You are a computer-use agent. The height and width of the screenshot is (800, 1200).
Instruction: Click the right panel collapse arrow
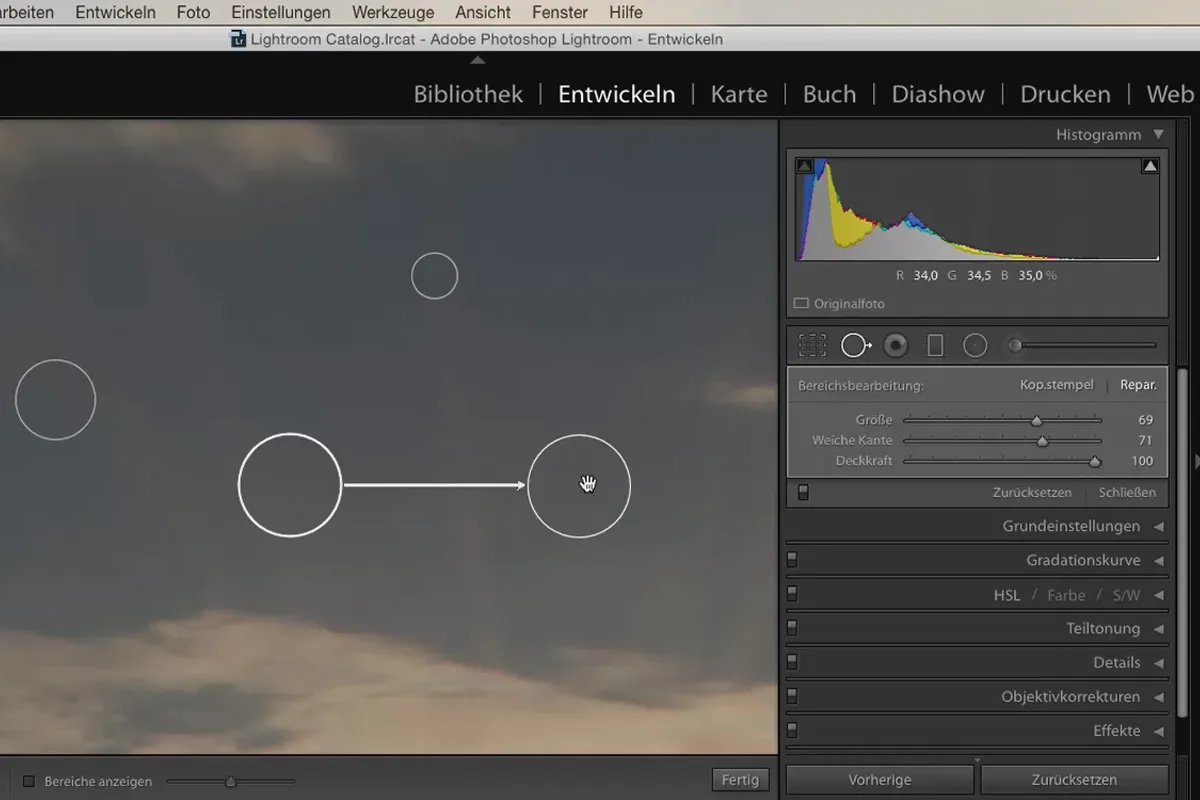(x=1196, y=461)
